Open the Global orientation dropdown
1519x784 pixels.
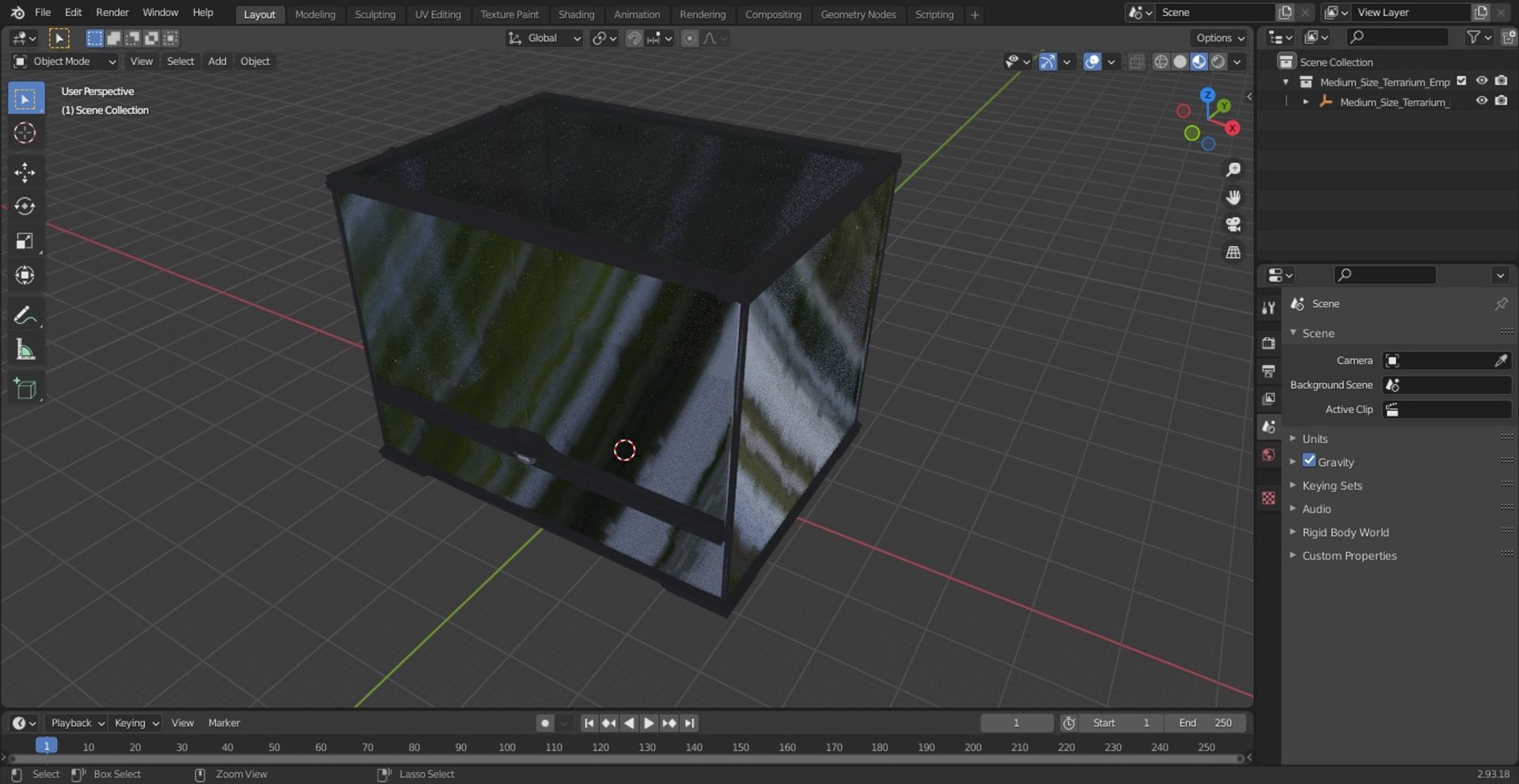[544, 38]
